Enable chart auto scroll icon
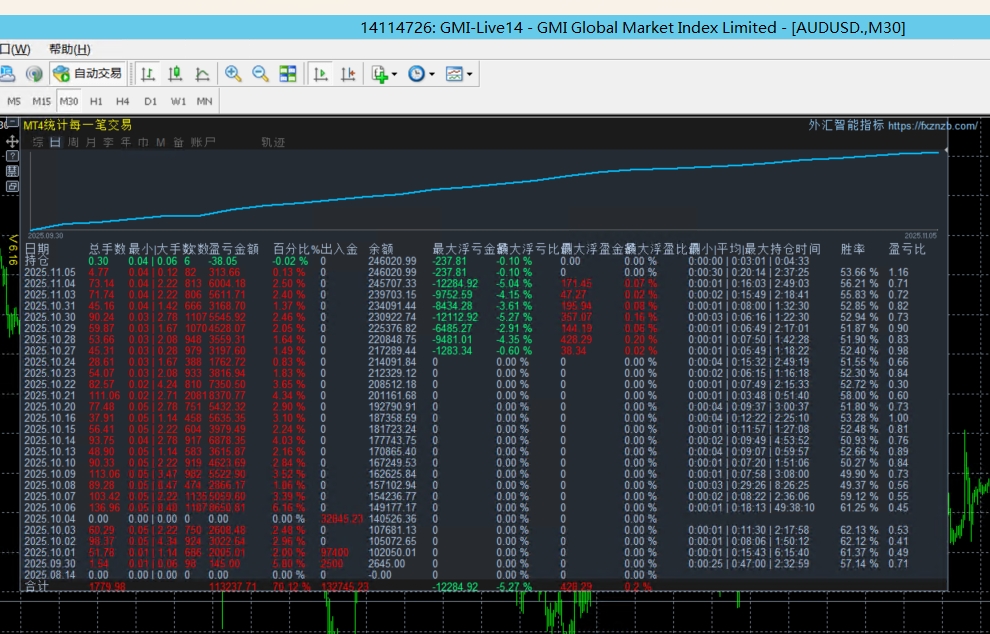990x634 pixels. 321,73
